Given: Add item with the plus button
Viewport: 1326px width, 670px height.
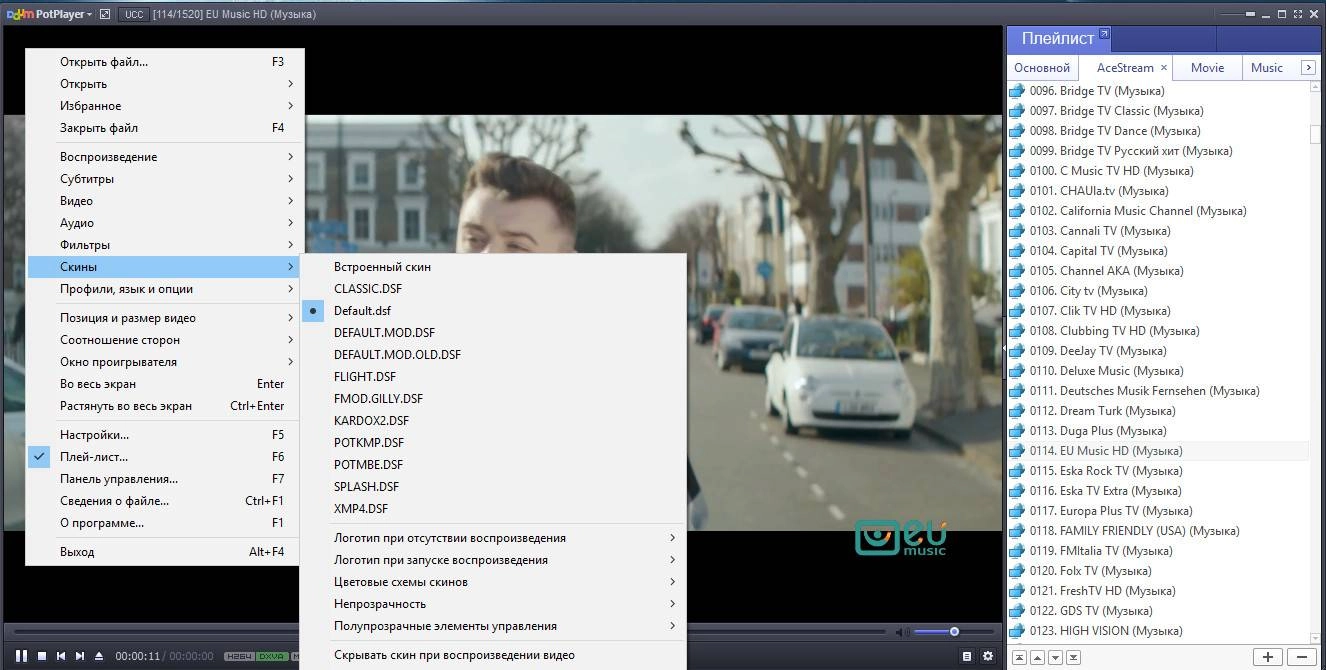Looking at the screenshot, I should click(1268, 657).
